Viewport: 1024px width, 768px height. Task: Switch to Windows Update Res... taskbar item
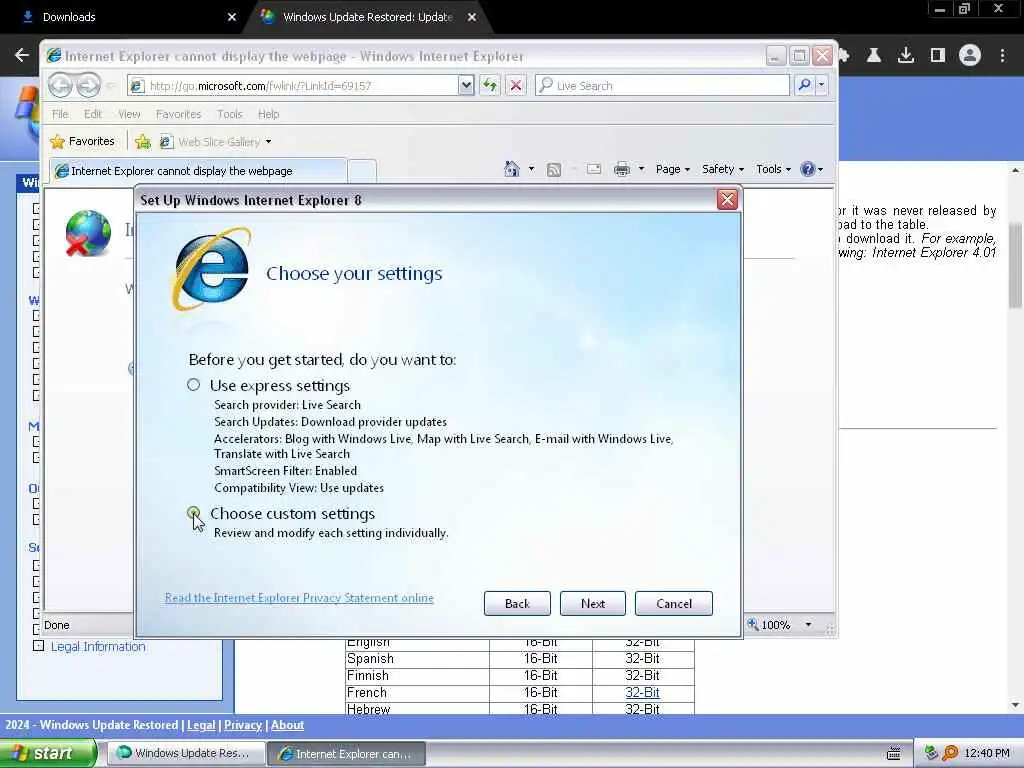(x=185, y=753)
